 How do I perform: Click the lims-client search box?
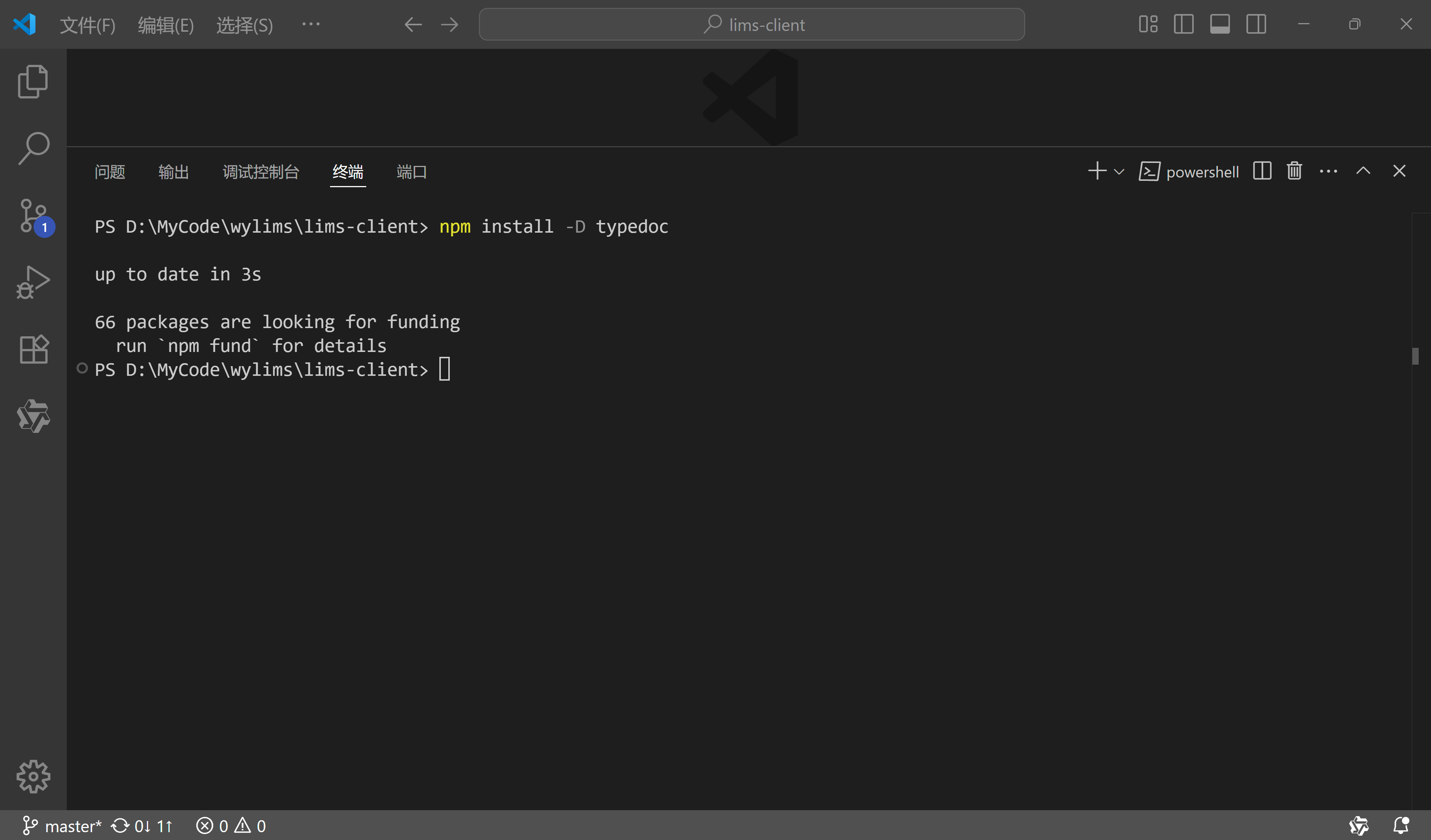[752, 24]
